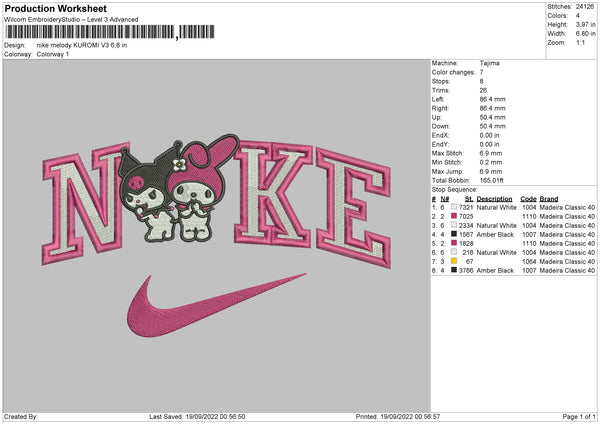Click the Height value 3.97 in

point(585,24)
